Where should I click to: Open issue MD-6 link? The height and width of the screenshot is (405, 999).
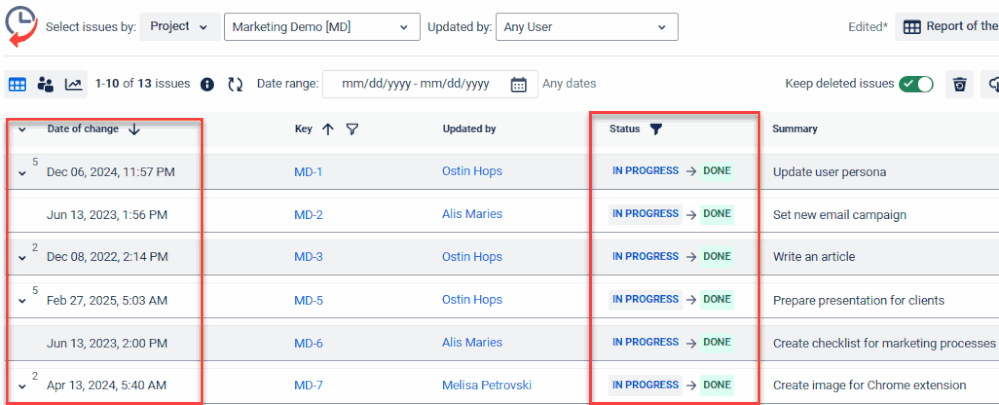[x=308, y=343]
